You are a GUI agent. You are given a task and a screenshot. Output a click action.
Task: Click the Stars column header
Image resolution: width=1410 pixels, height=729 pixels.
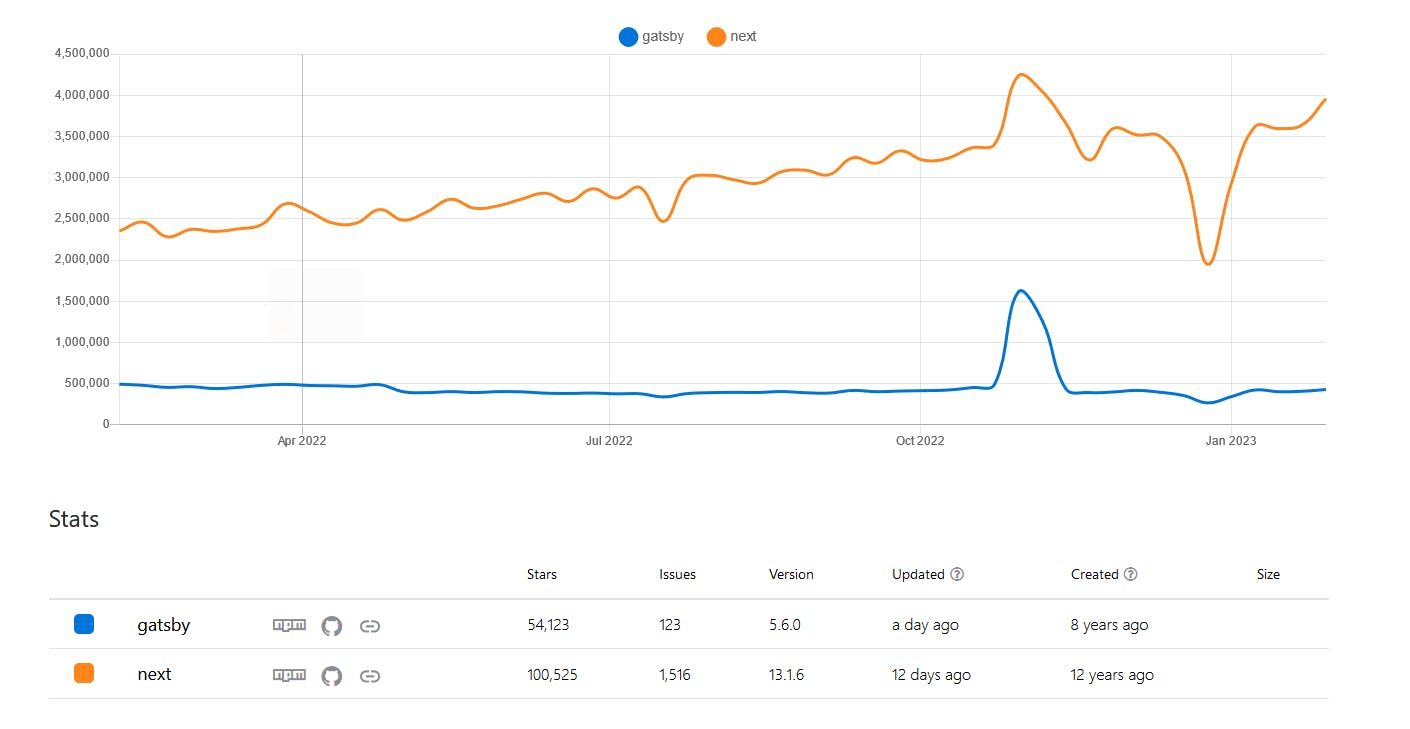(x=542, y=574)
